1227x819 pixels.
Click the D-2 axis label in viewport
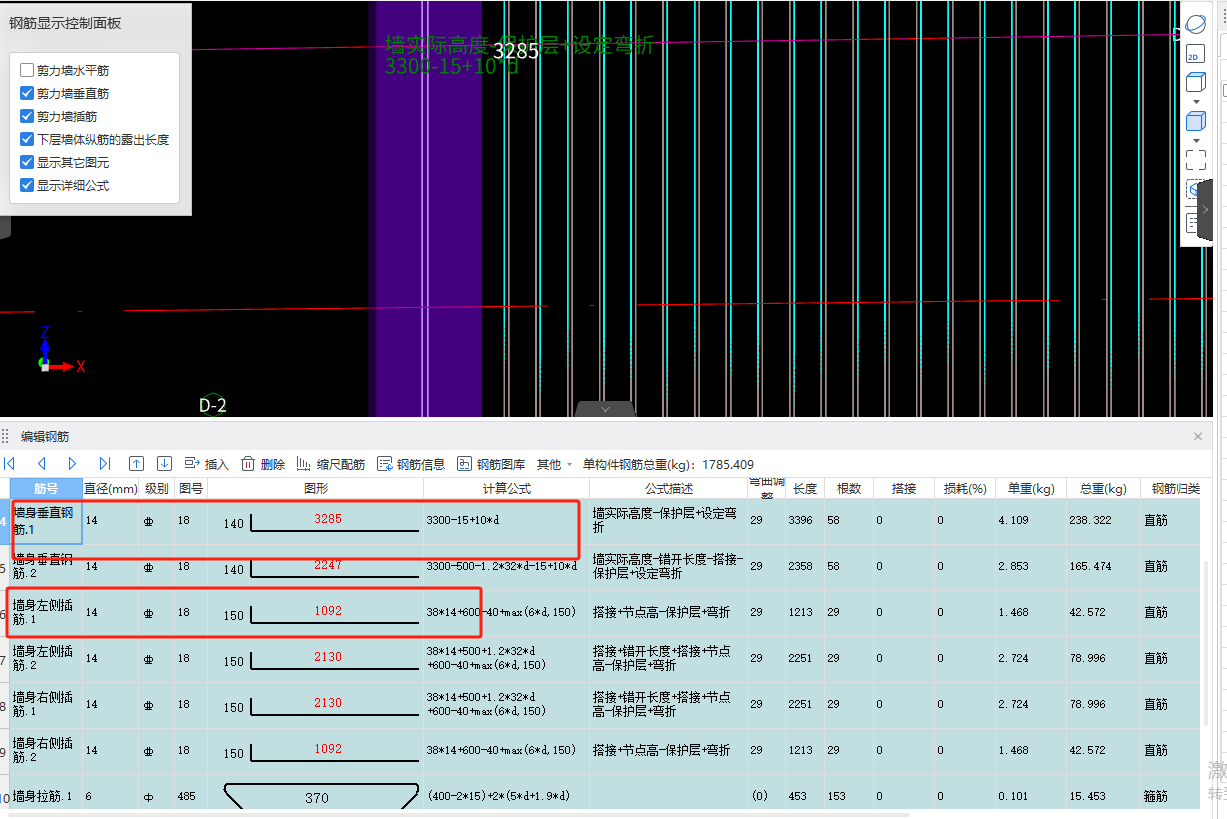pyautogui.click(x=213, y=405)
